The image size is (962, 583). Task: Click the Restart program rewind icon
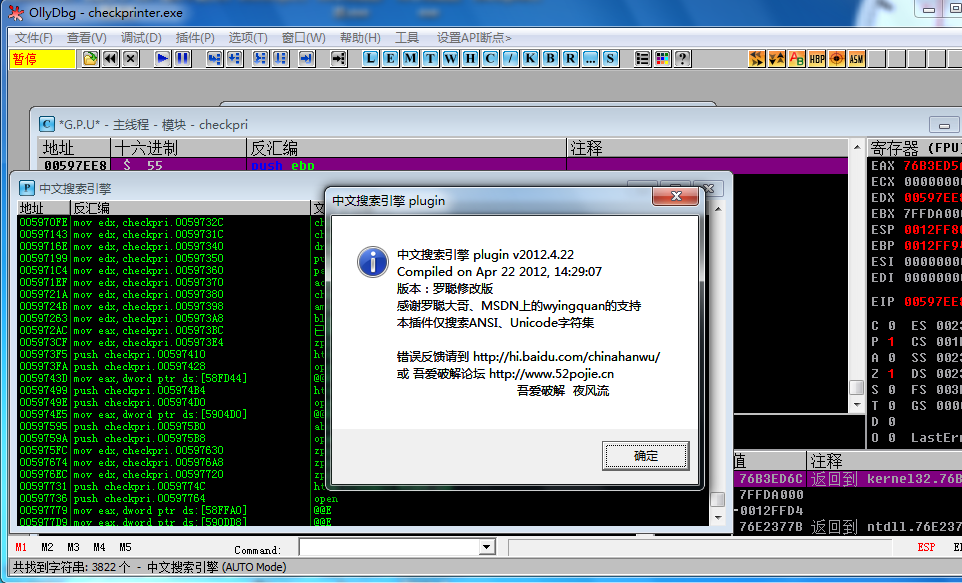coord(110,58)
